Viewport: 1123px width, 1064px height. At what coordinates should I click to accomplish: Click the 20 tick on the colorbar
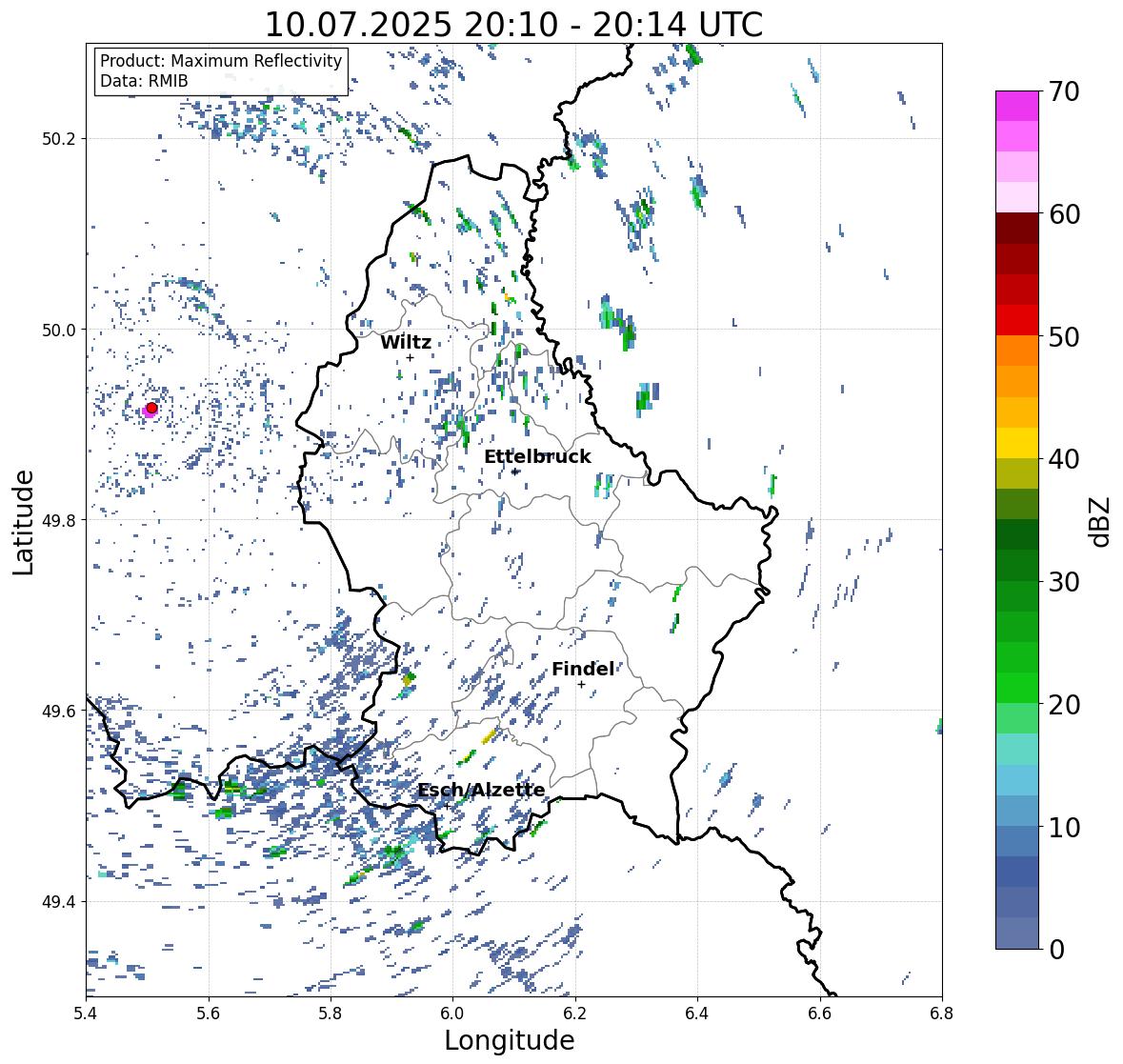pyautogui.click(x=1063, y=705)
